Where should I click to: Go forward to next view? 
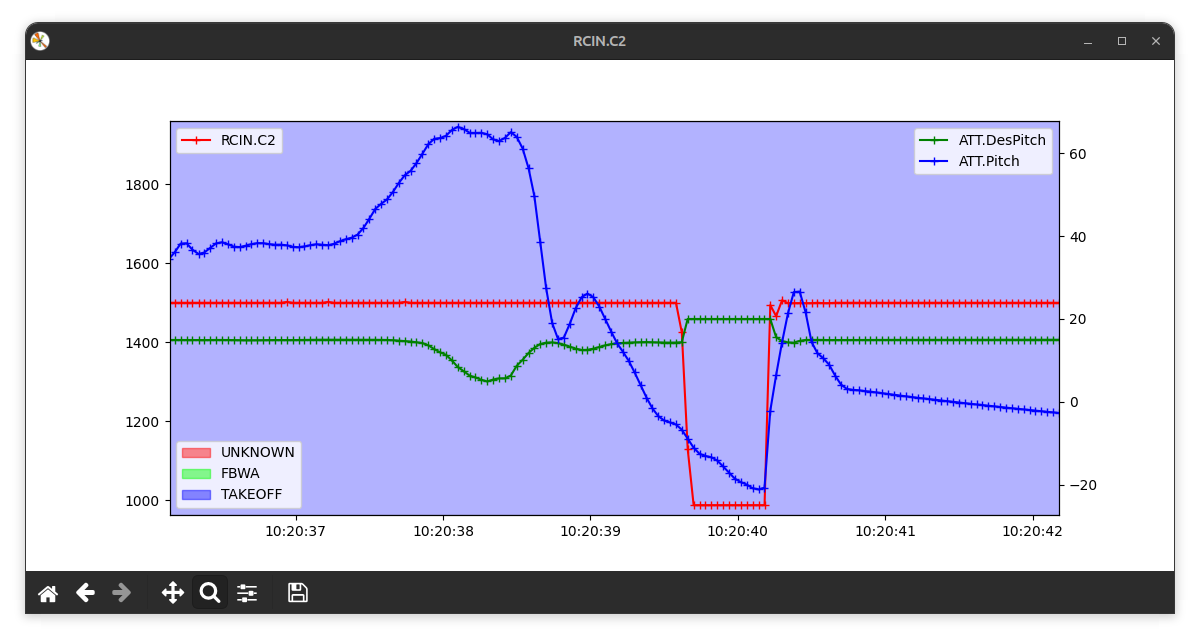click(122, 593)
